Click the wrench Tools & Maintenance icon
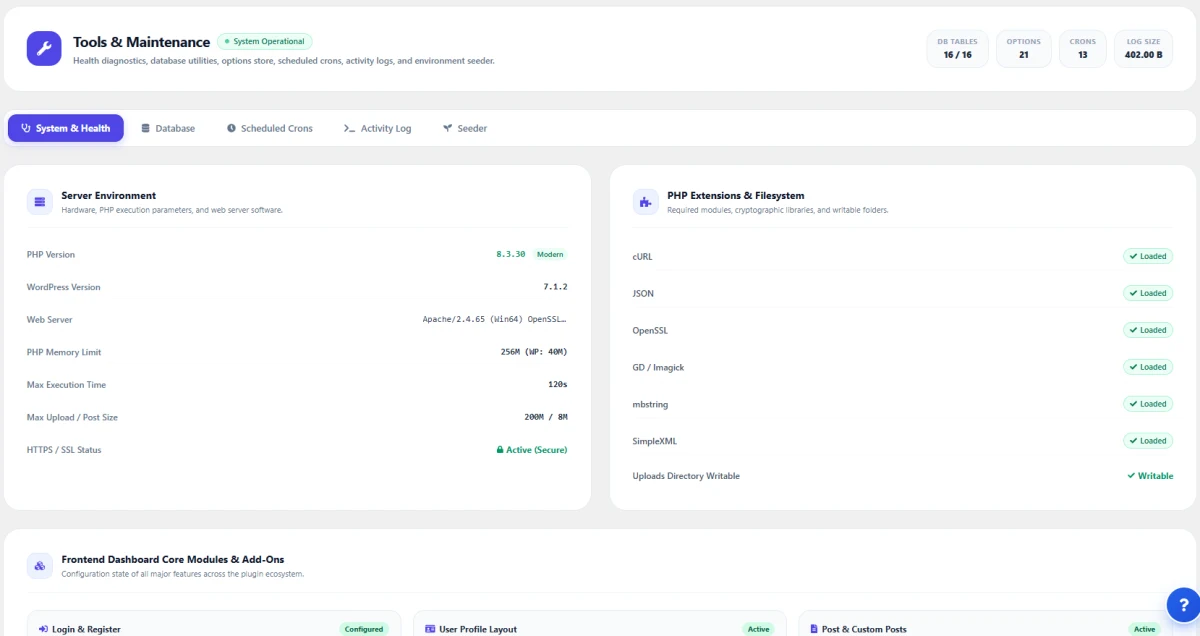Image resolution: width=1200 pixels, height=636 pixels. [44, 48]
